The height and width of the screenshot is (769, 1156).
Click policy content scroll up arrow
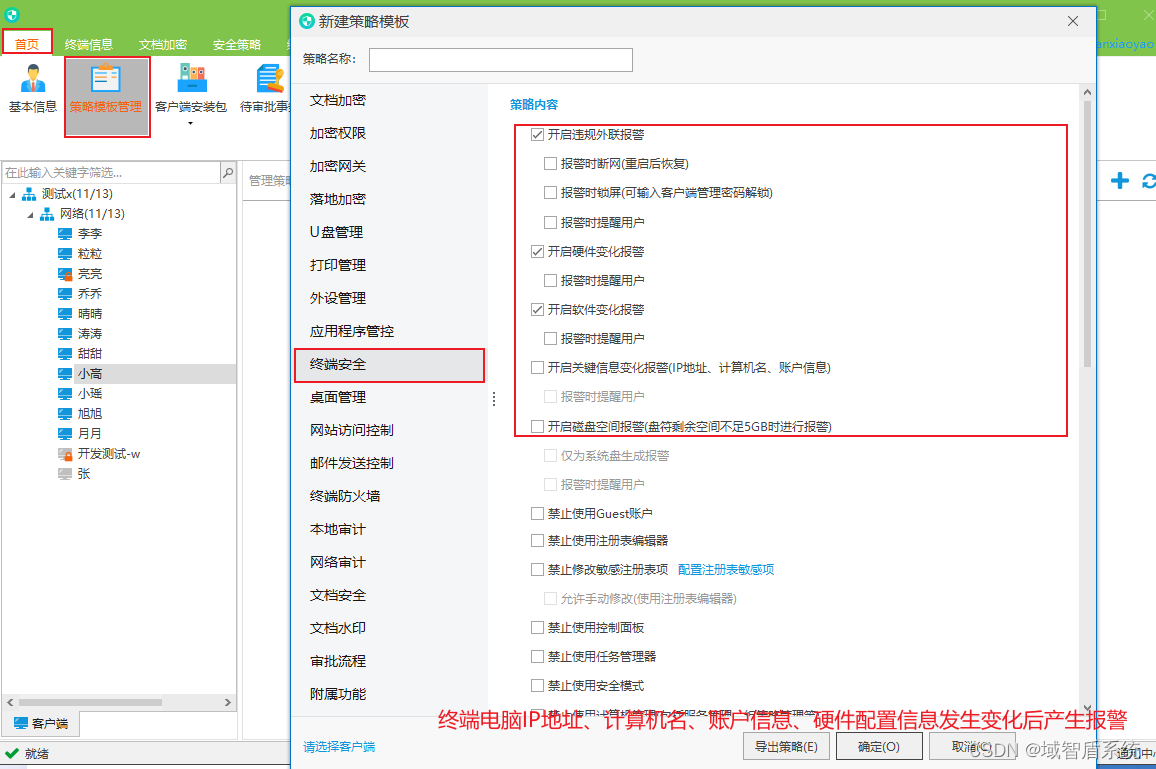[x=1087, y=93]
